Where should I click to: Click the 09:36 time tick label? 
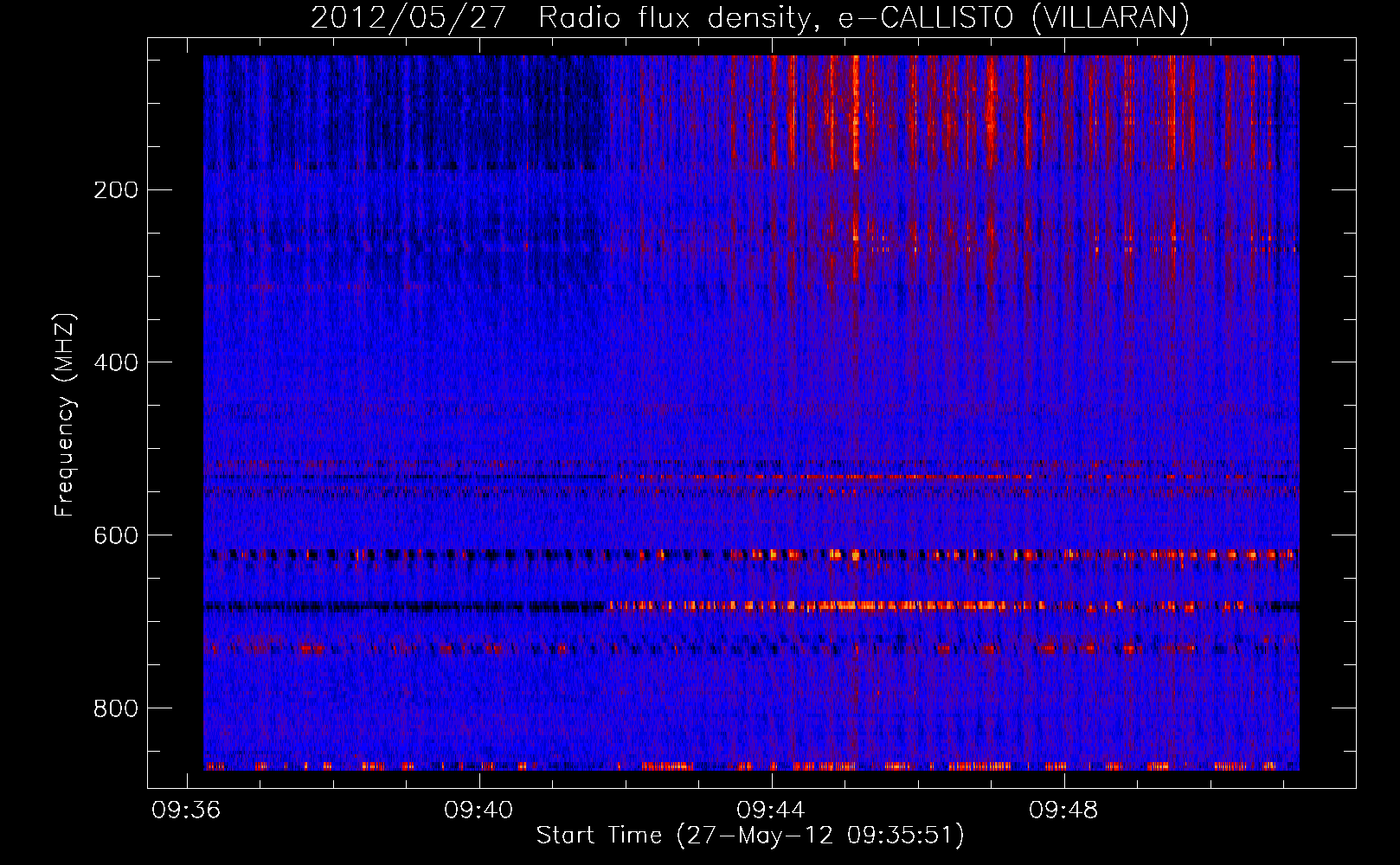point(186,811)
